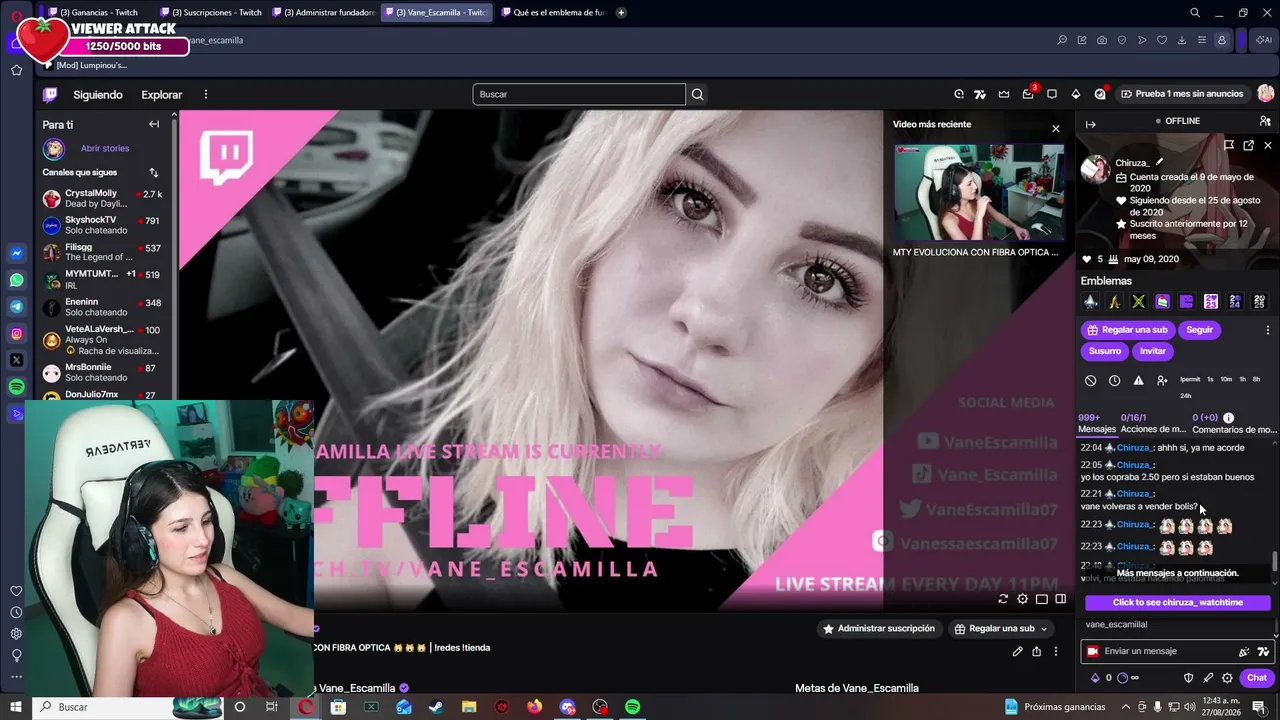Open the Whispers speech bubble icon
The image size is (1280, 720).
point(1052,94)
